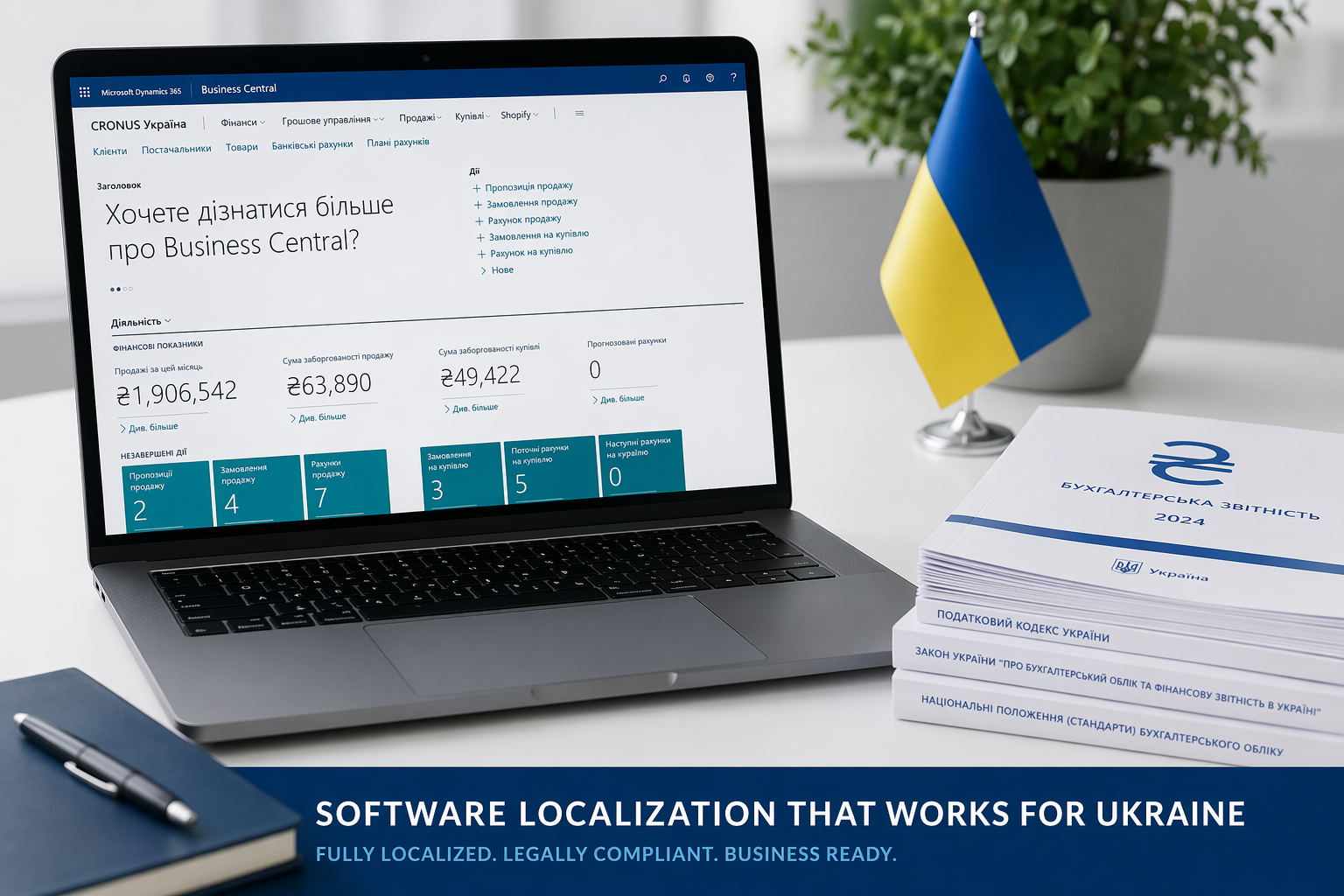Open the Пропозиції продажу tile
The height and width of the screenshot is (896, 1344).
coord(166,495)
